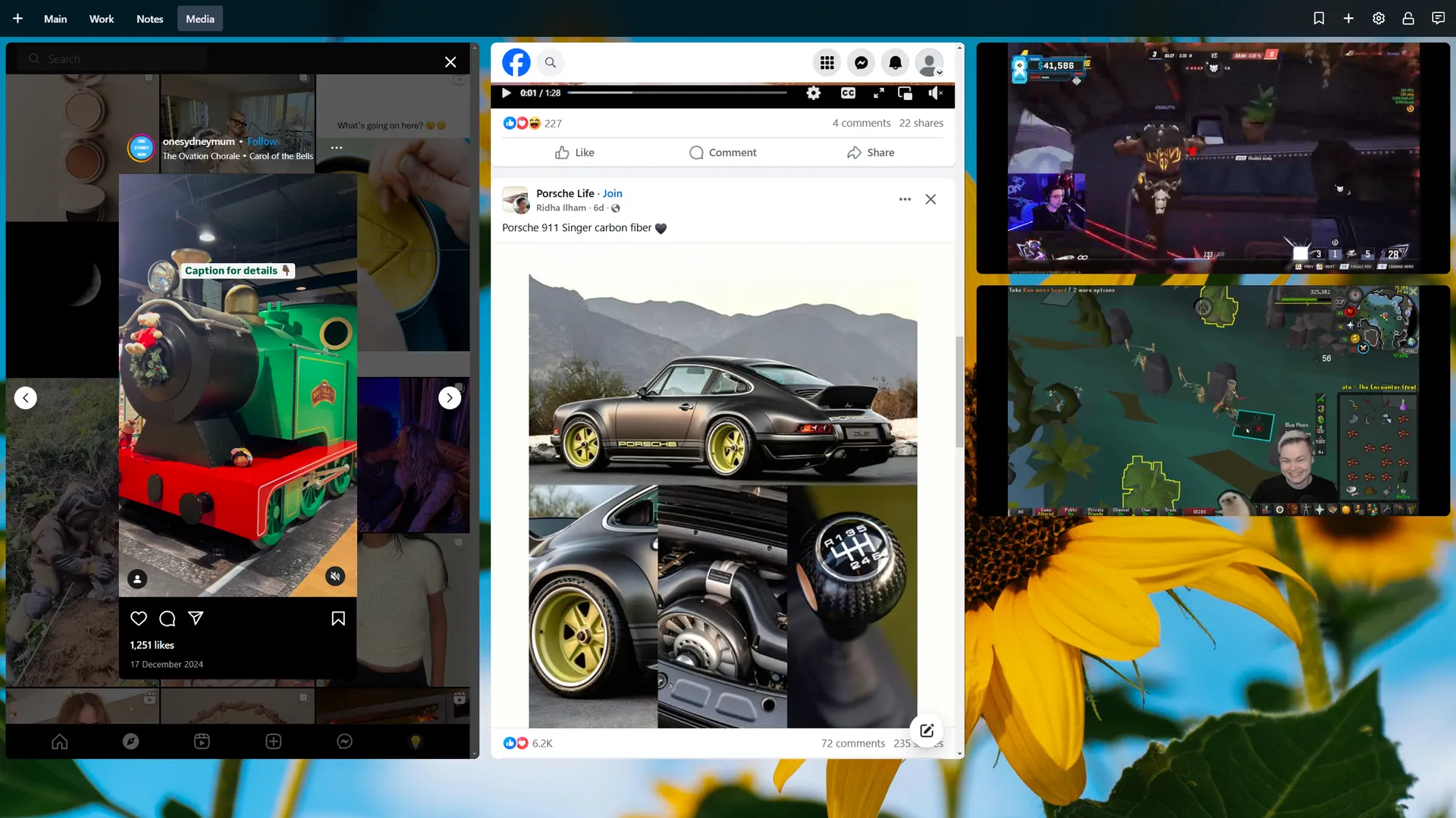Unmute the Facebook video

pyautogui.click(x=936, y=92)
